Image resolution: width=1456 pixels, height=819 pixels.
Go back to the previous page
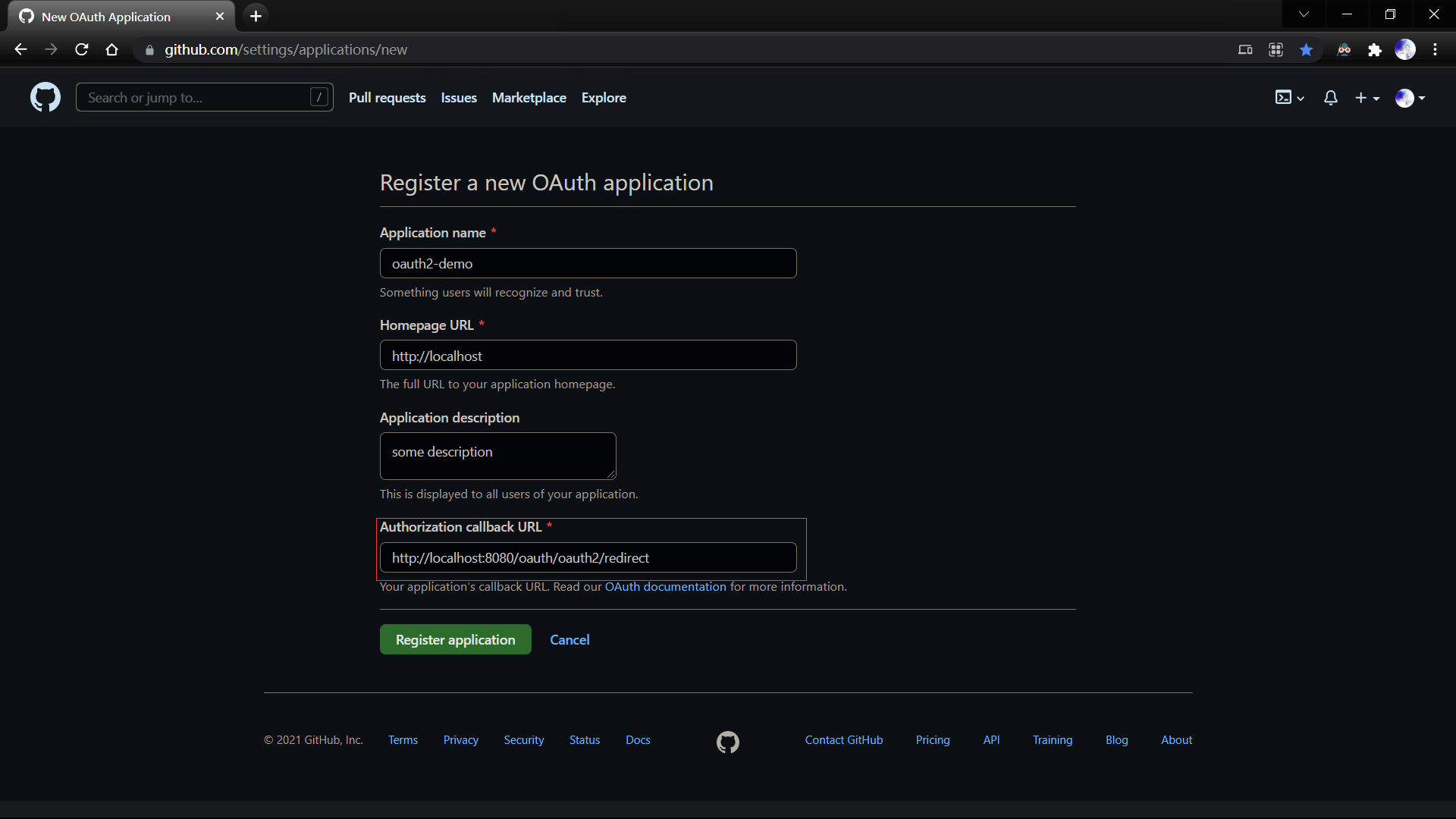20,50
